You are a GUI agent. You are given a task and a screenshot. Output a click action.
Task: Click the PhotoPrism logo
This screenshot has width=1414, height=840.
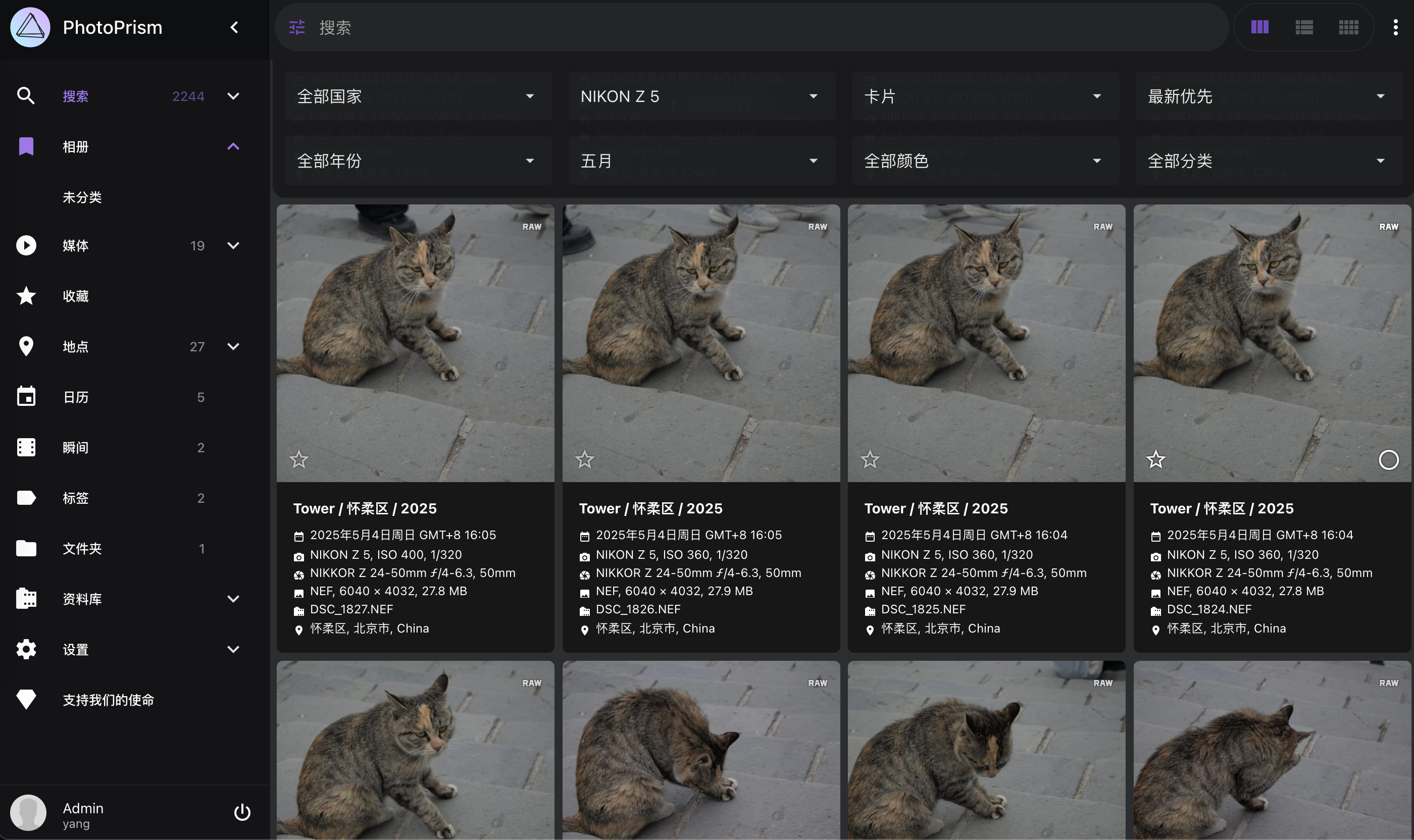(x=30, y=27)
